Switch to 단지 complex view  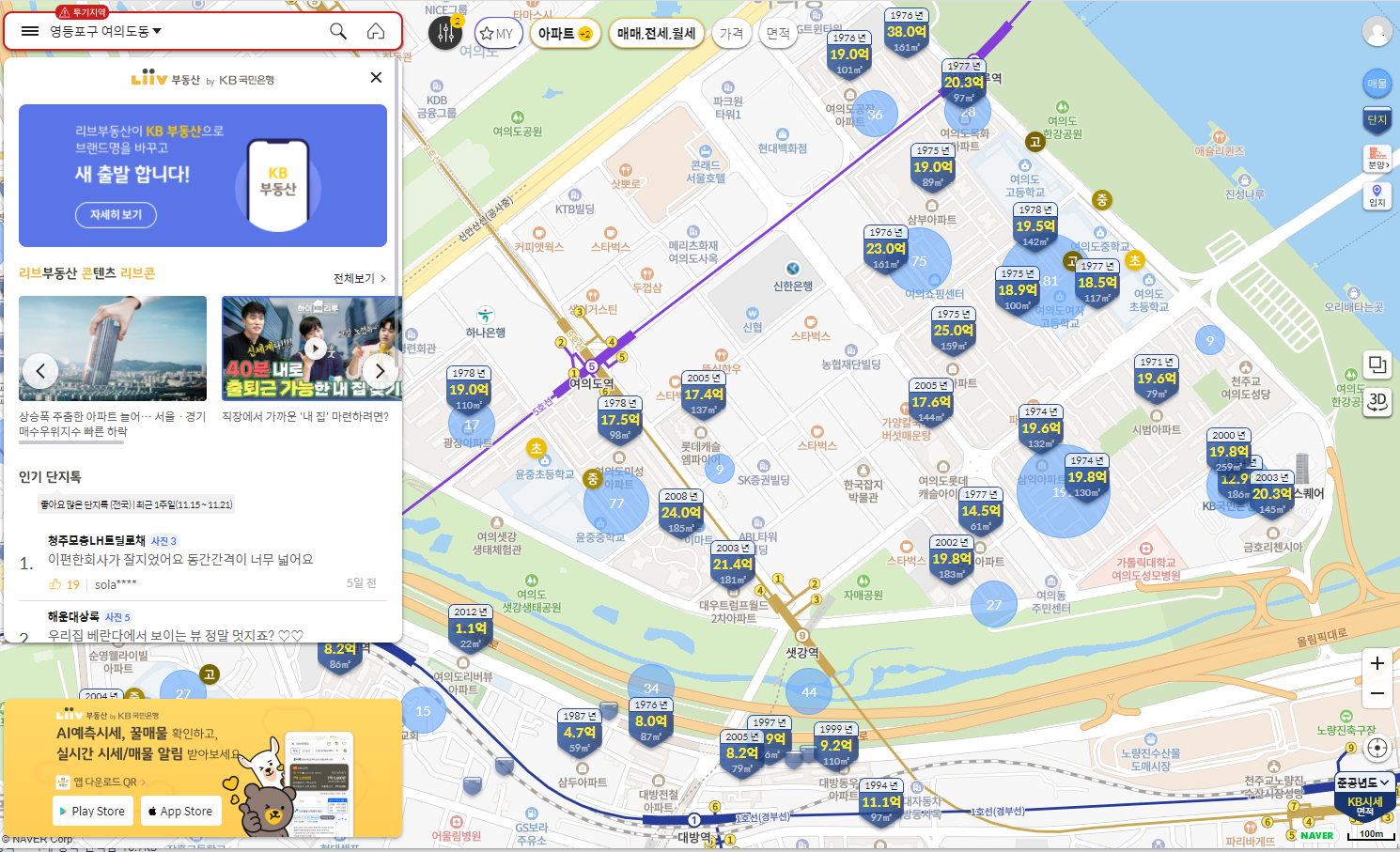pos(1377,119)
